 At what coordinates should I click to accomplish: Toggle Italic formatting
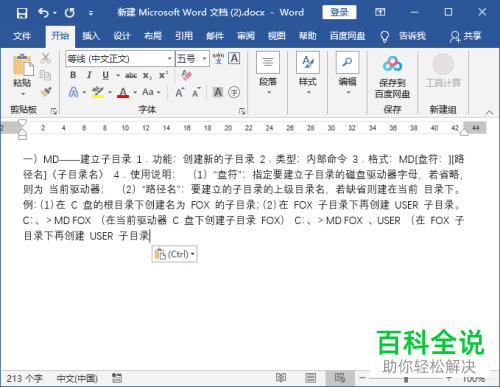[89, 75]
